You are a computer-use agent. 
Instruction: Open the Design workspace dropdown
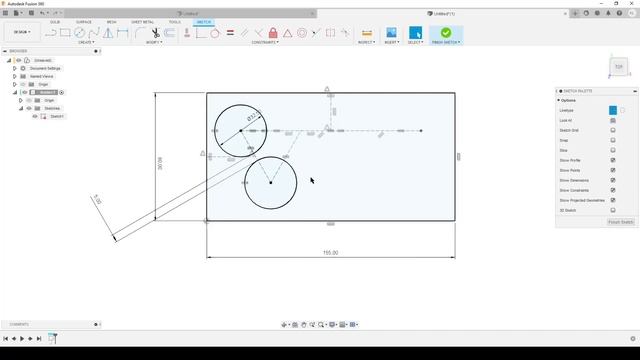point(22,32)
